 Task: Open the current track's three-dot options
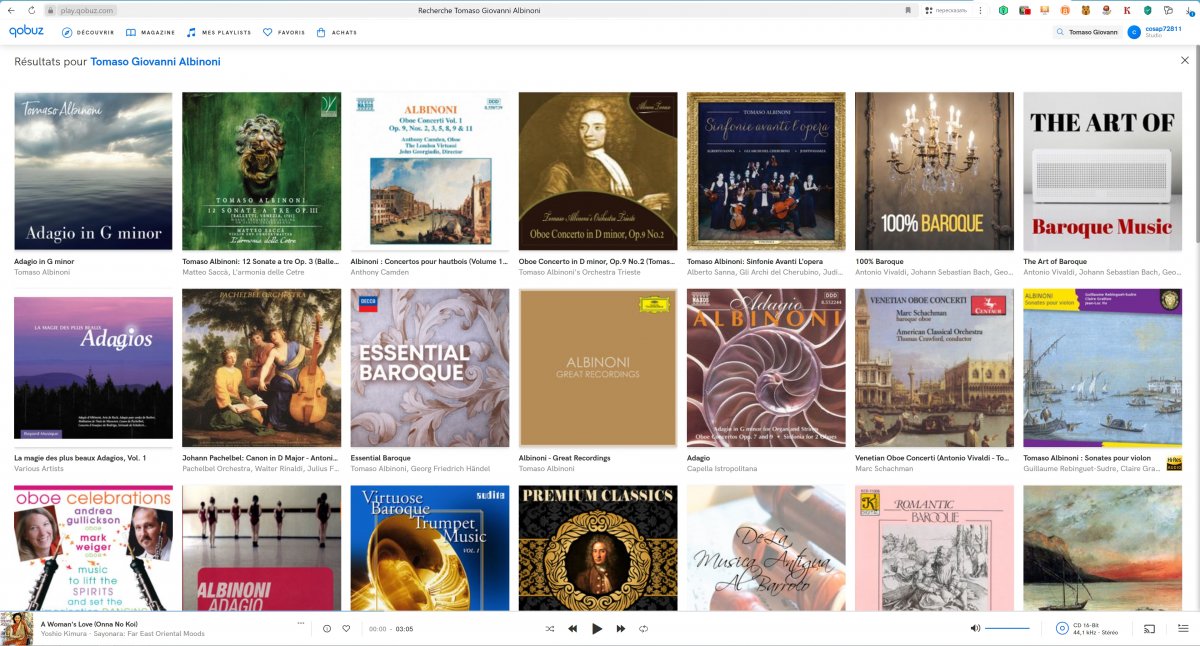[x=301, y=623]
